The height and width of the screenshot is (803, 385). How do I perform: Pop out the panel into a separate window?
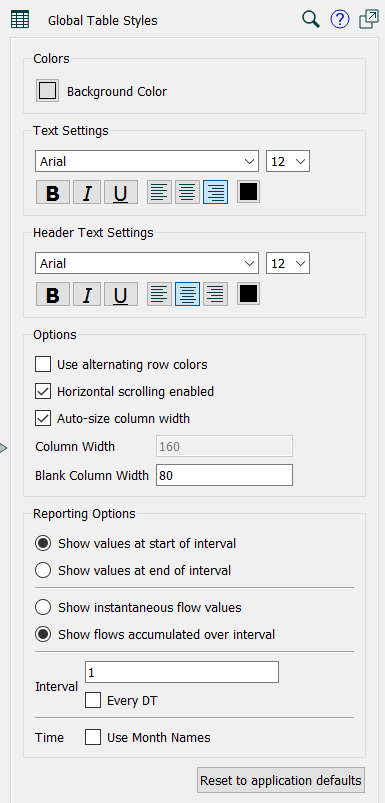[369, 20]
